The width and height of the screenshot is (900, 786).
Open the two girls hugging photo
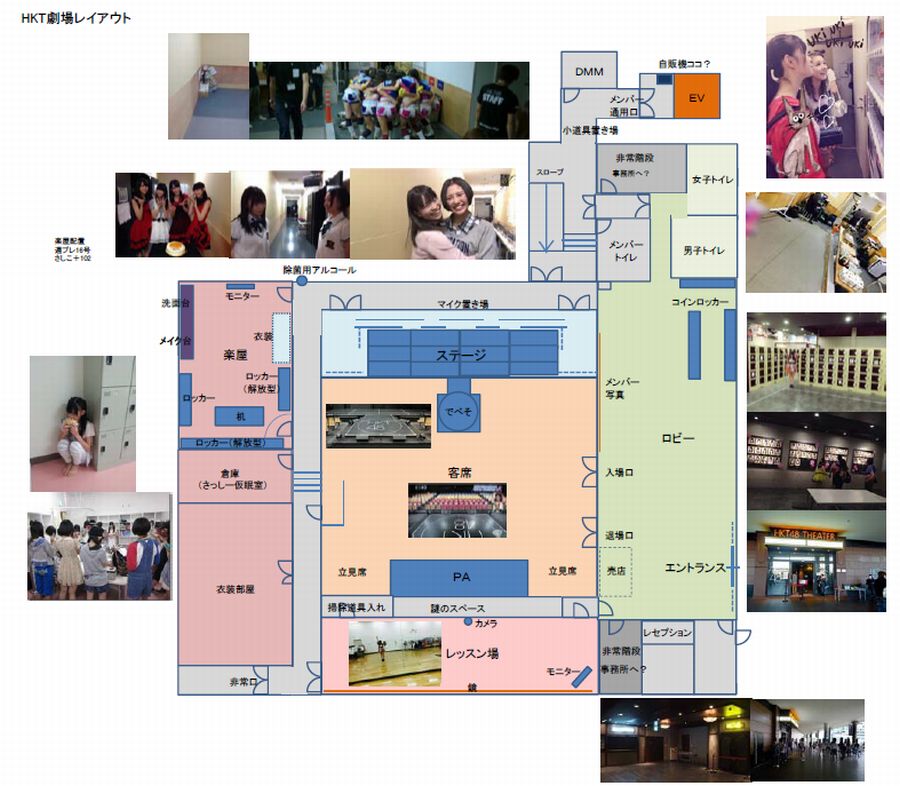tap(432, 214)
